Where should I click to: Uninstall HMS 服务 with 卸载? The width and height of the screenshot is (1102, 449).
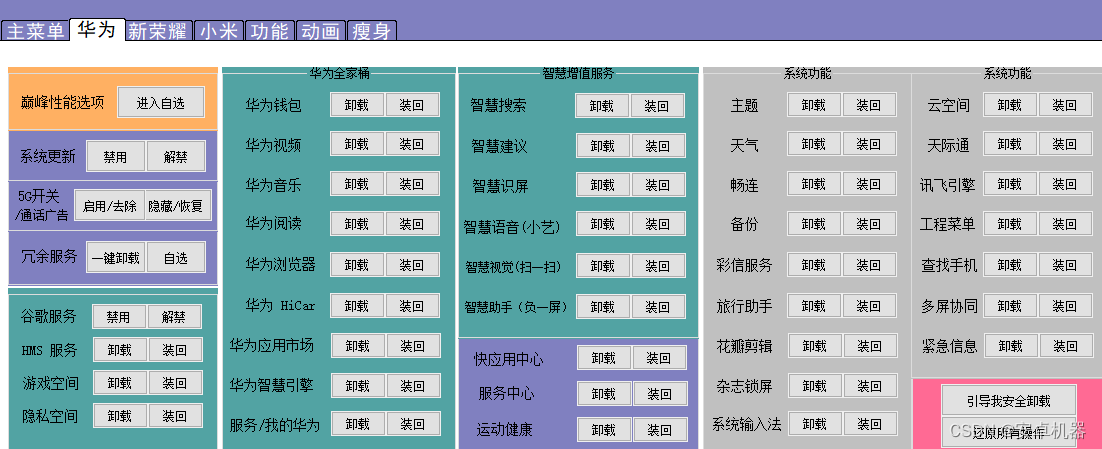[120, 349]
